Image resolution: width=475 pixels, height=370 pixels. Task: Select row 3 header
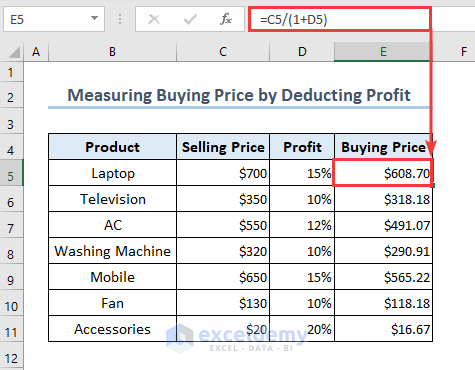pos(11,121)
